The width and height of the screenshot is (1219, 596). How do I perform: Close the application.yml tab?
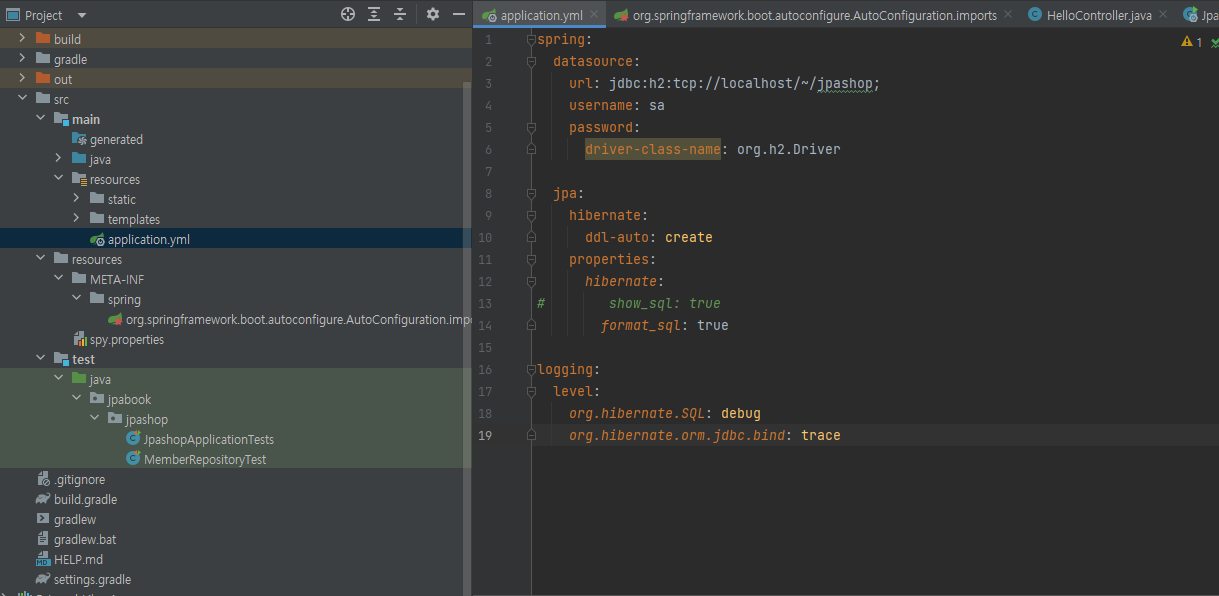coord(594,14)
